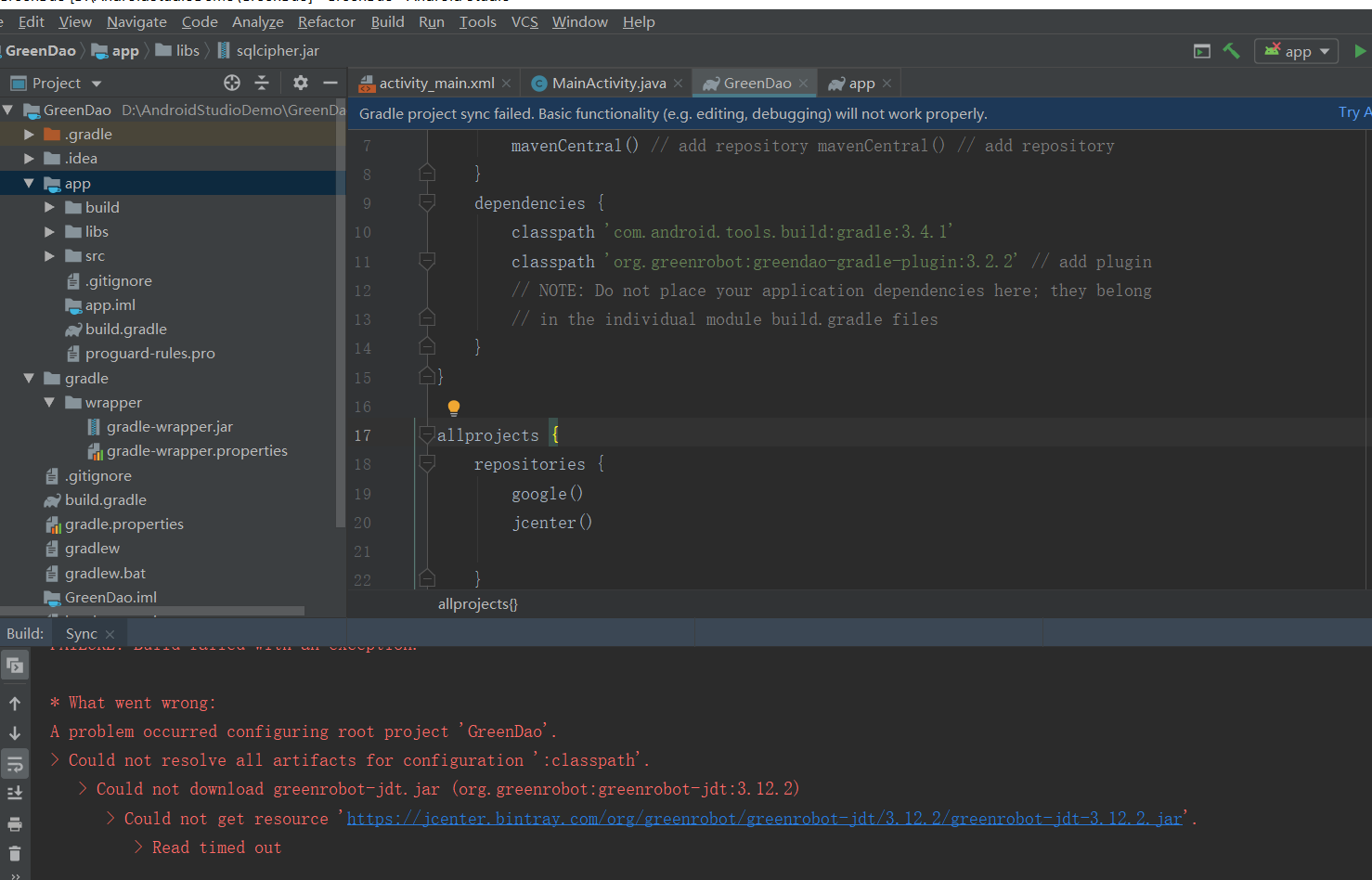Open the Code menu
The image size is (1372, 880).
pyautogui.click(x=200, y=21)
